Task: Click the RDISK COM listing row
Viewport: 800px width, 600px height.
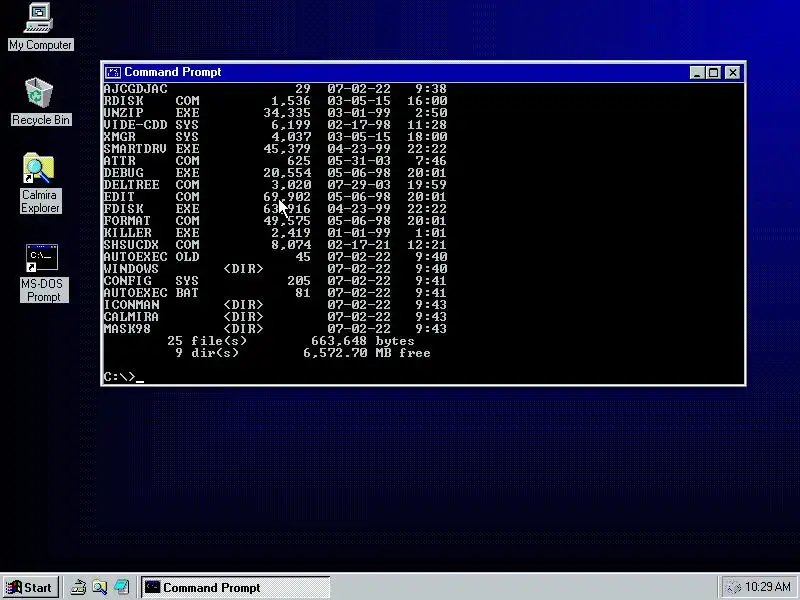Action: click(276, 101)
